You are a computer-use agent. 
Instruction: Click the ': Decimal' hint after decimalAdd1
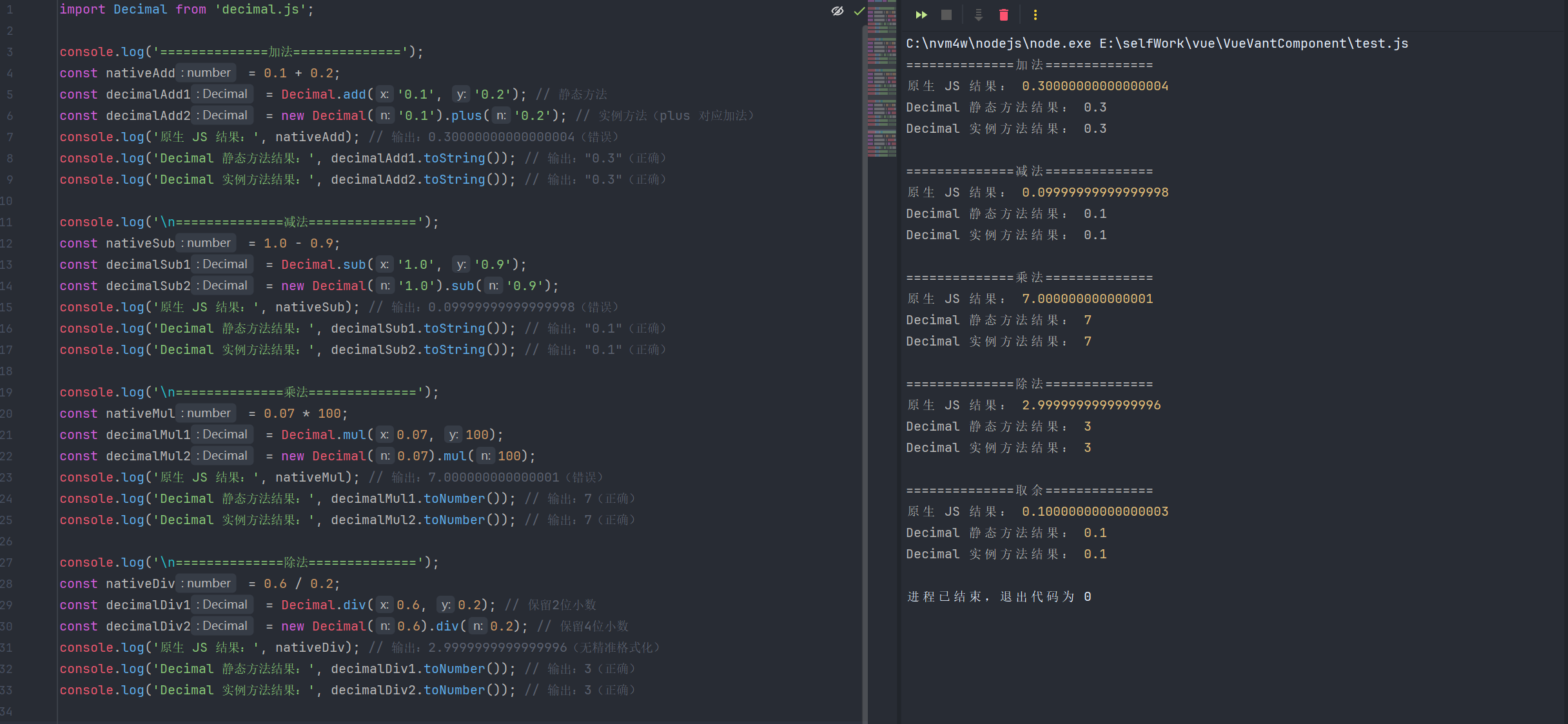coord(222,94)
